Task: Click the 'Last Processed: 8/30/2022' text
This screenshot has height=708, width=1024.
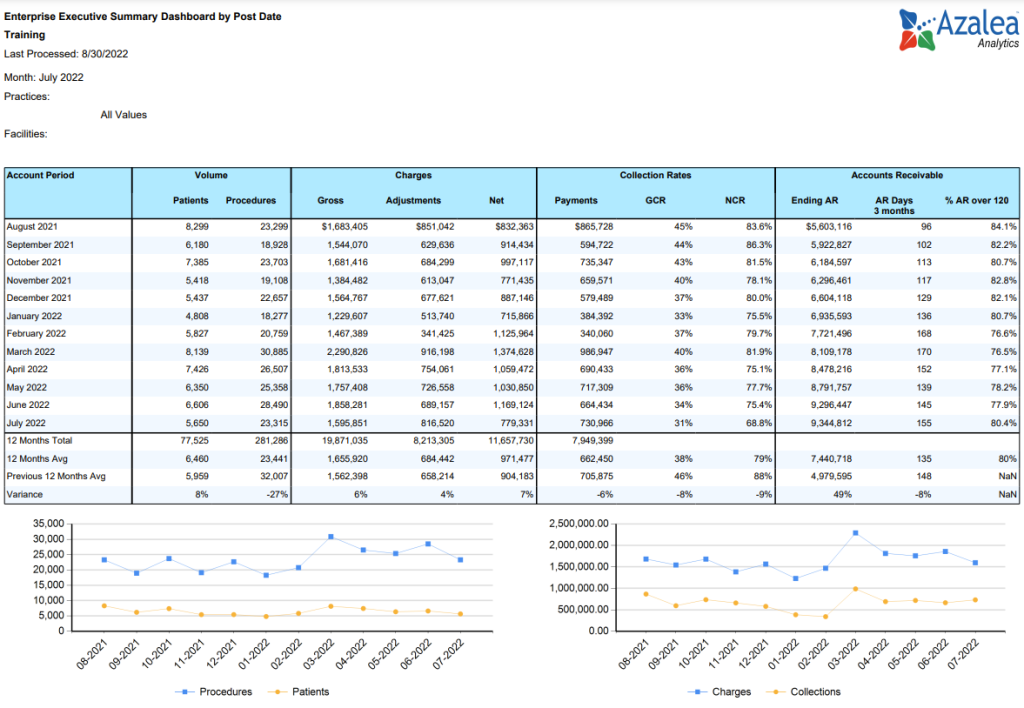Action: (x=66, y=54)
